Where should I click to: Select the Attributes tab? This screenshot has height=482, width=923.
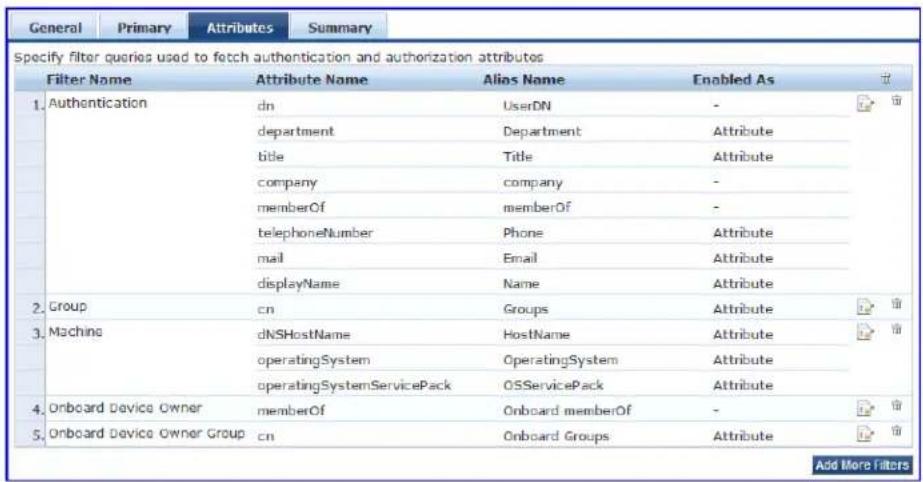click(x=240, y=28)
